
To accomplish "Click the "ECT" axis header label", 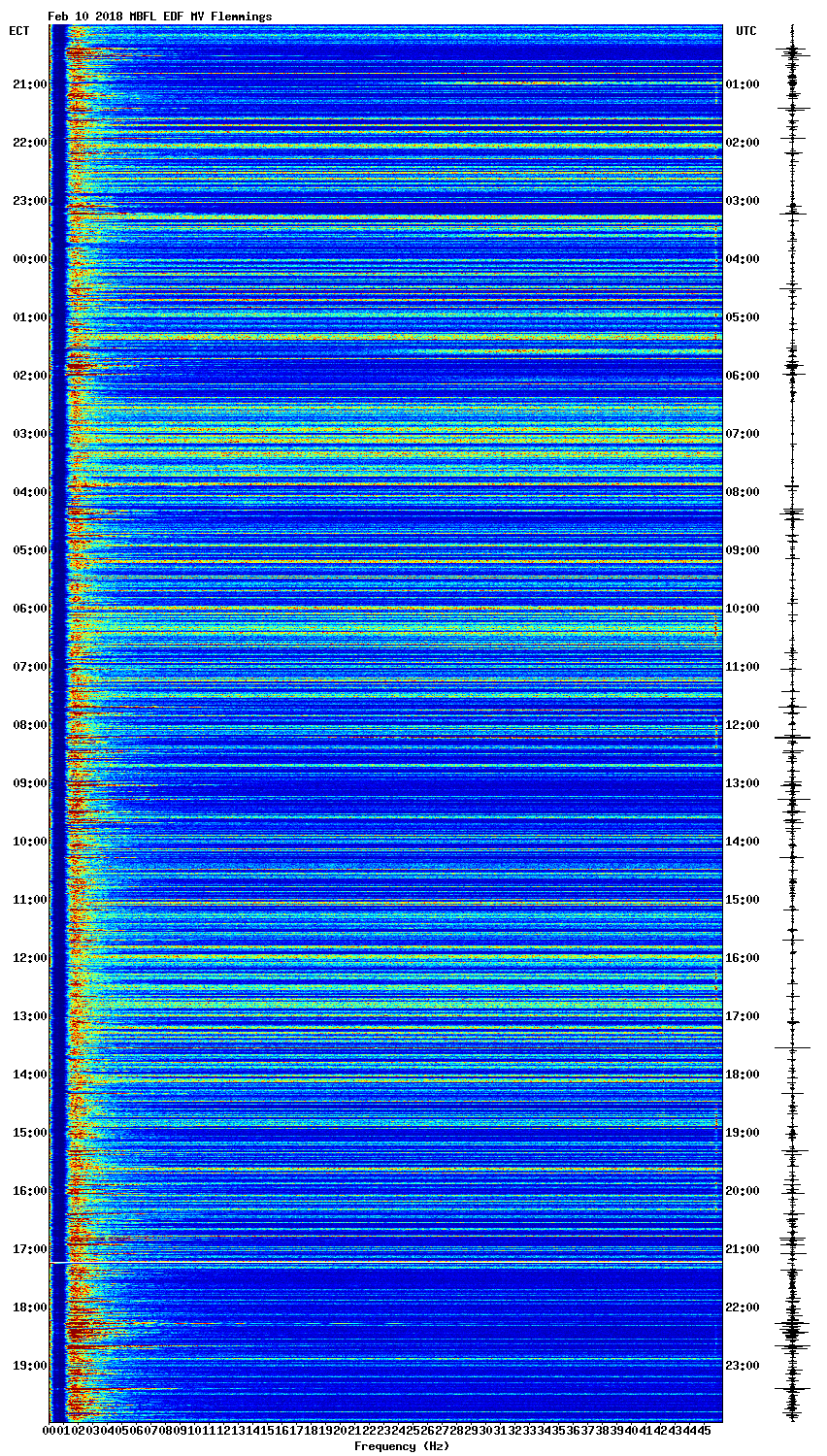I will [x=19, y=31].
